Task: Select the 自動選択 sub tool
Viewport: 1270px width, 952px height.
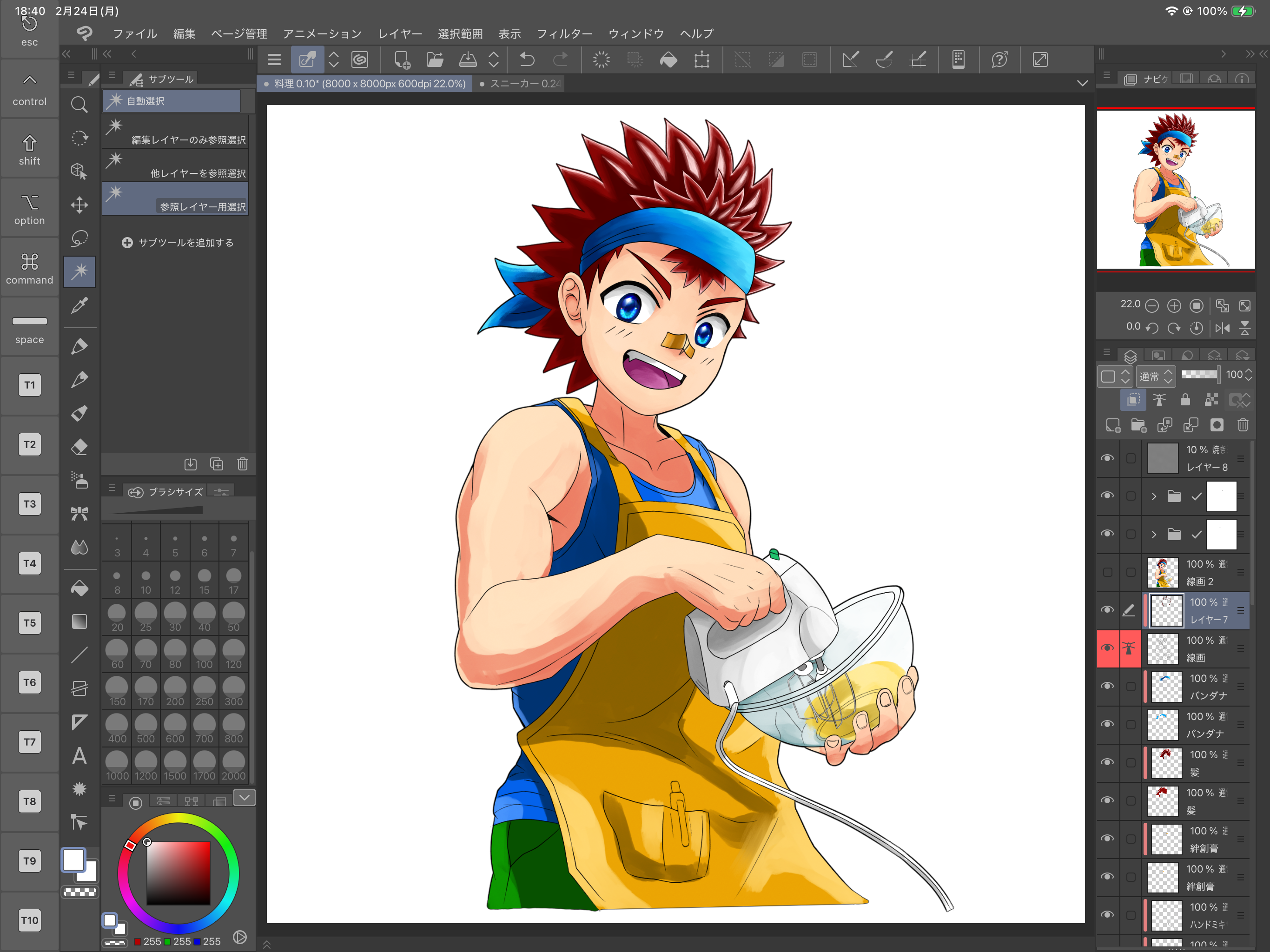Action: (172, 100)
